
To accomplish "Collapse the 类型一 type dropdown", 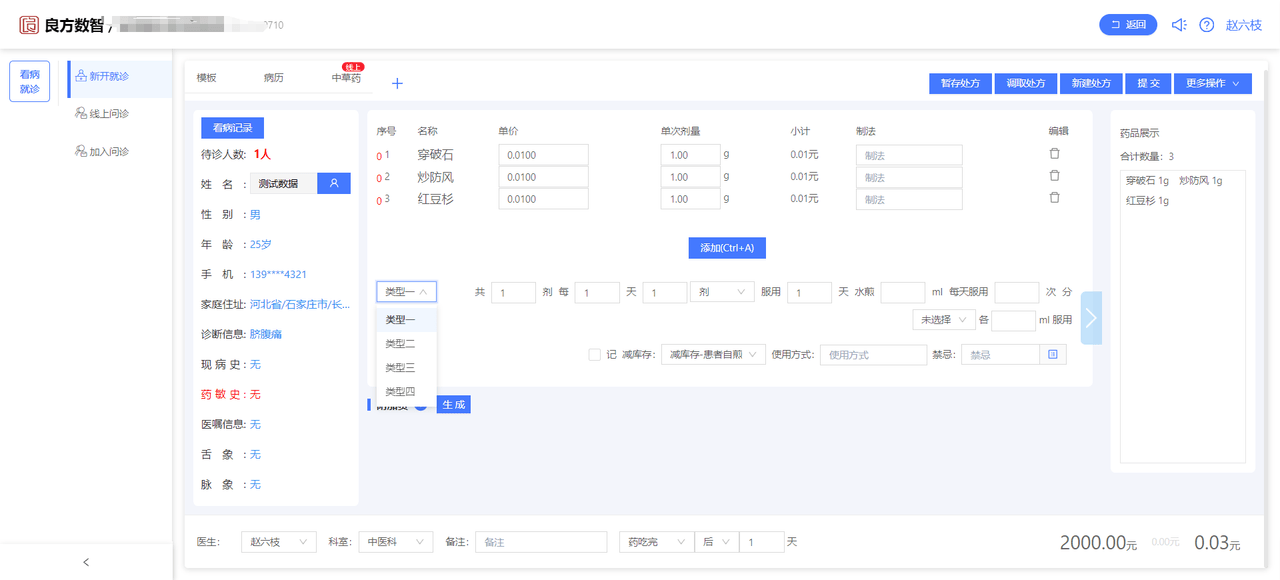I will (x=406, y=292).
